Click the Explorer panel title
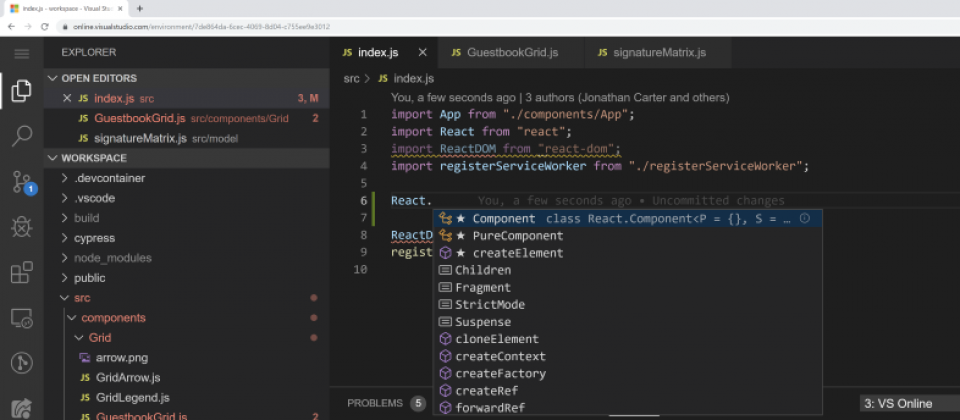 88,53
